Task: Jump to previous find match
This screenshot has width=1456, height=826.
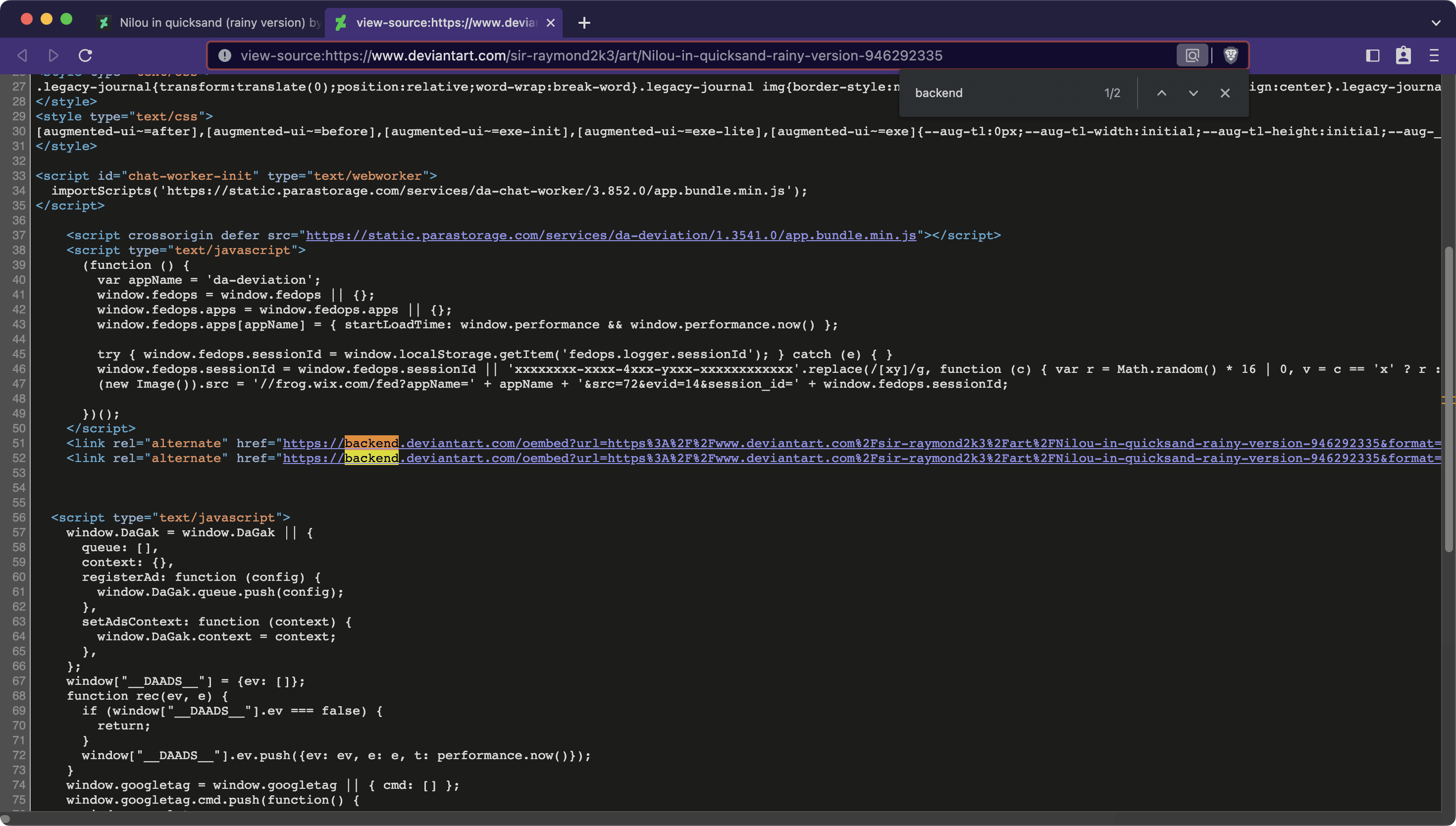Action: 1162,93
